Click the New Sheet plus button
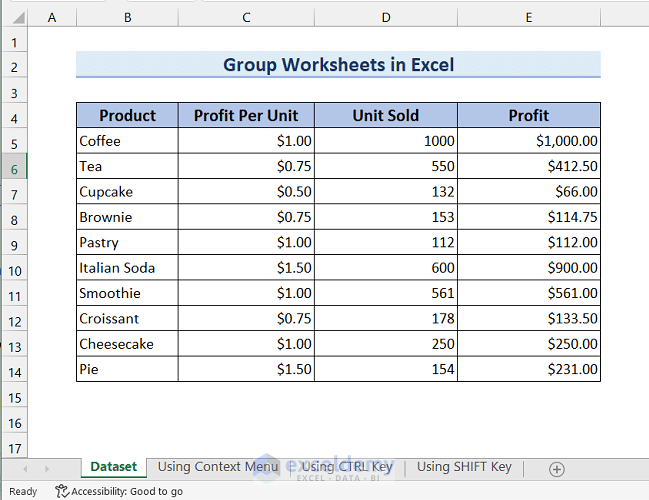Viewport: 649px width, 500px height. coord(557,468)
